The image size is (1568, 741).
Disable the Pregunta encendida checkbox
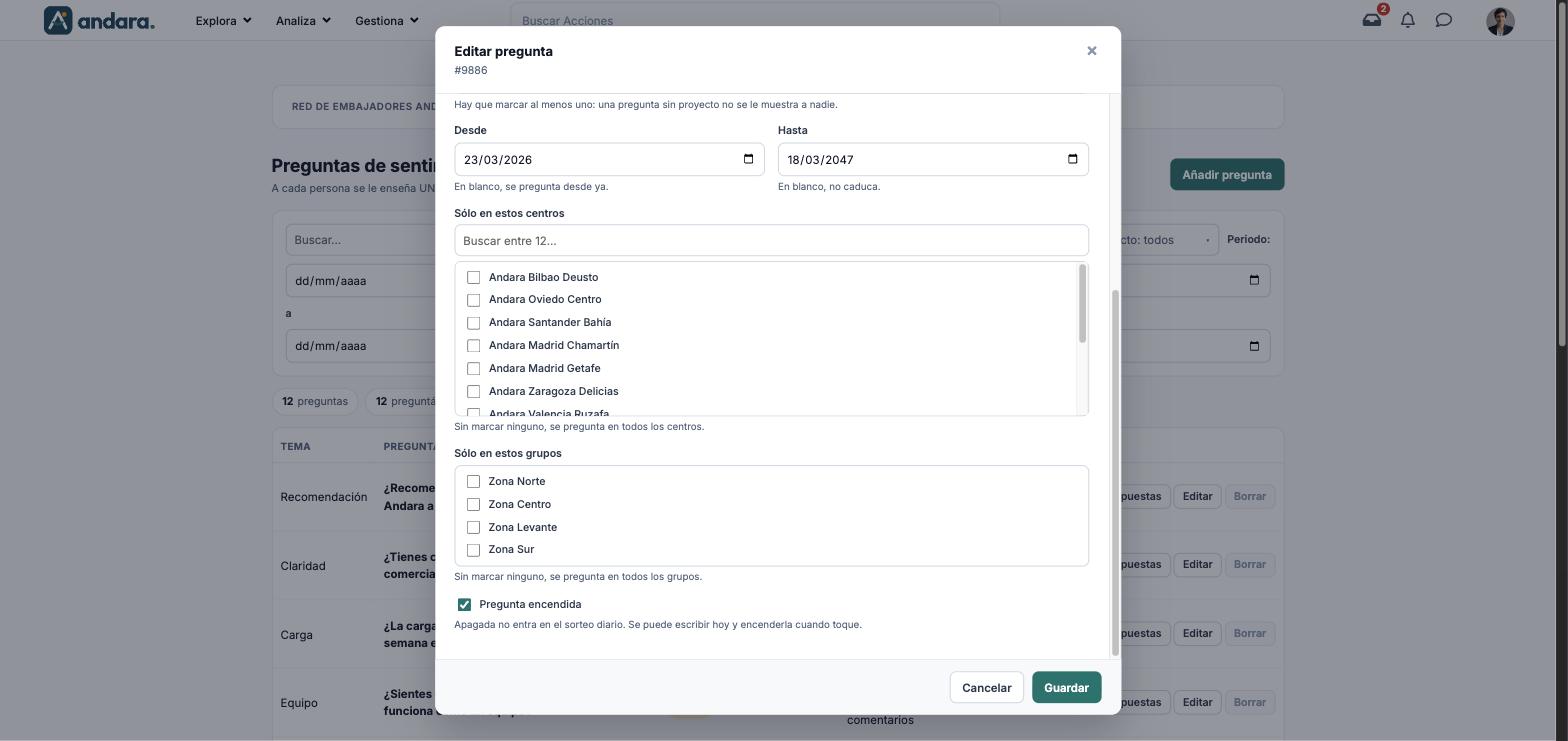[464, 604]
